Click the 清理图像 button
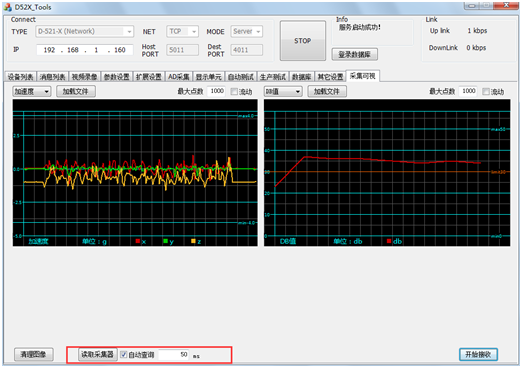The width and height of the screenshot is (522, 368). pos(34,354)
